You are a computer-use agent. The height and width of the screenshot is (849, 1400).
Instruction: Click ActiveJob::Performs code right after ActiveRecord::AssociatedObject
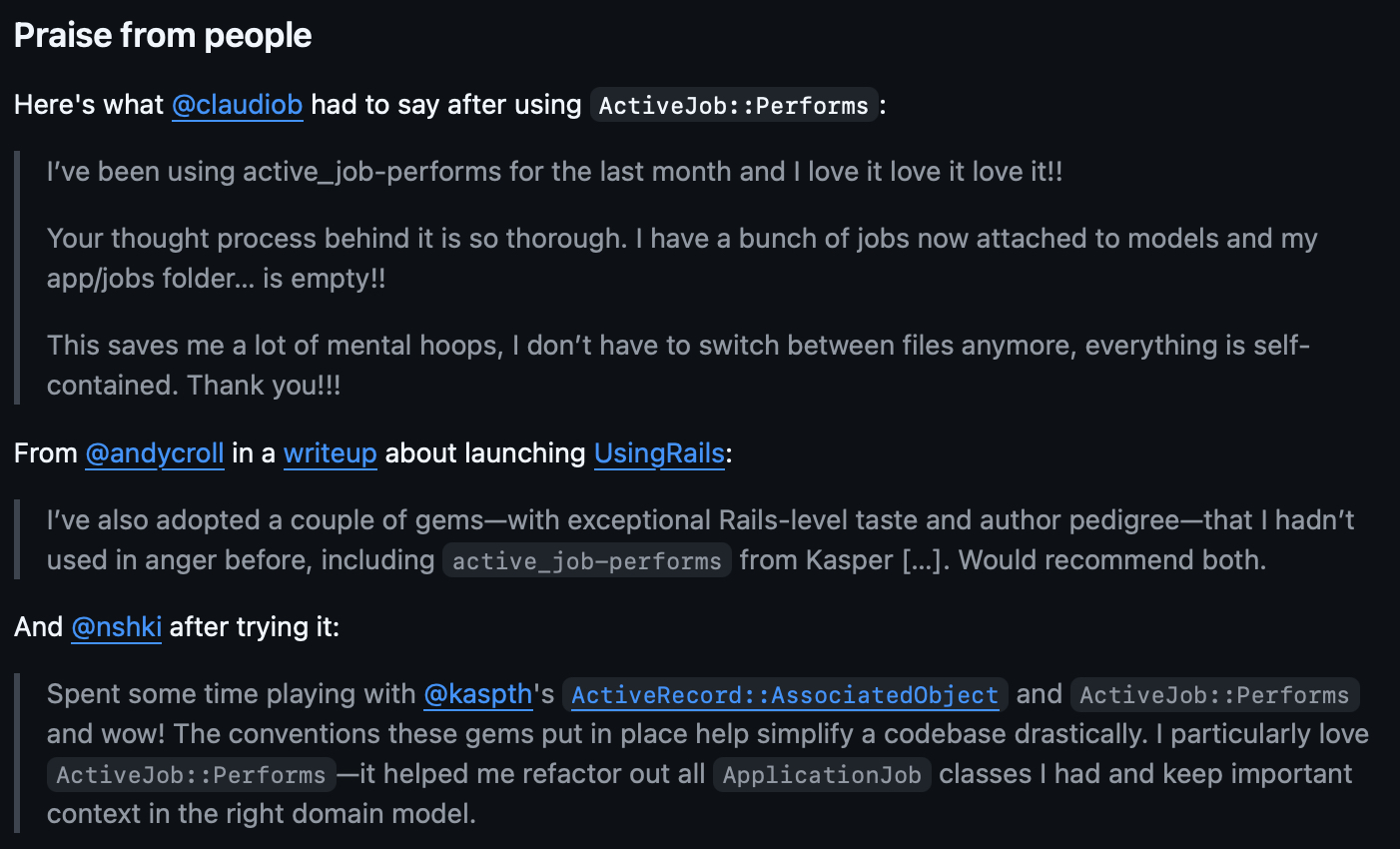point(1214,695)
